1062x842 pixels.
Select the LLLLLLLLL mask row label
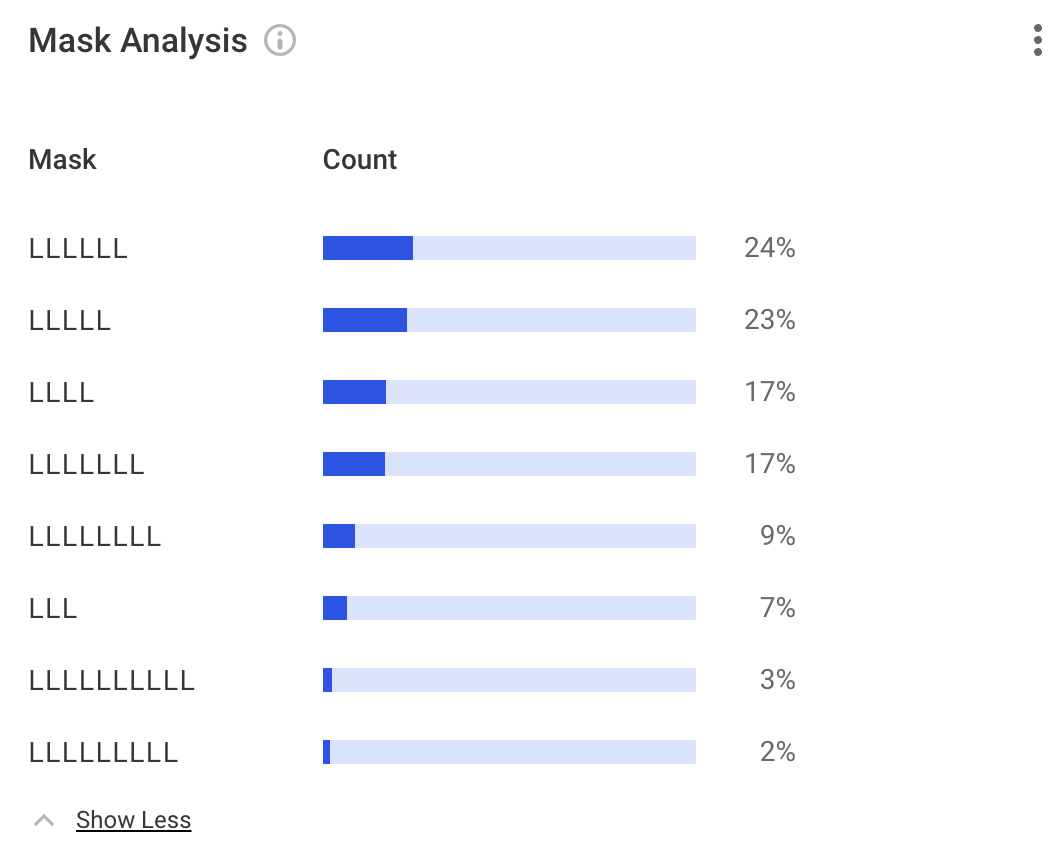click(104, 752)
